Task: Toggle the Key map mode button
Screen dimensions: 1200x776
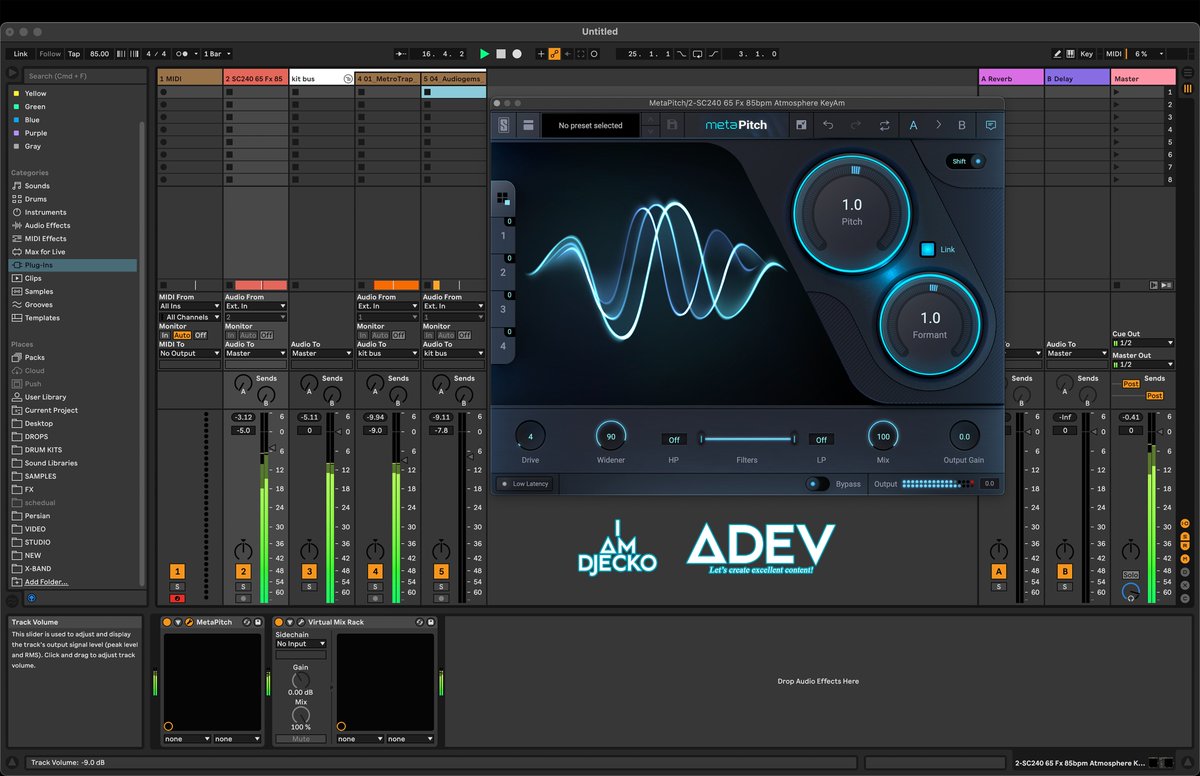Action: pyautogui.click(x=1086, y=54)
